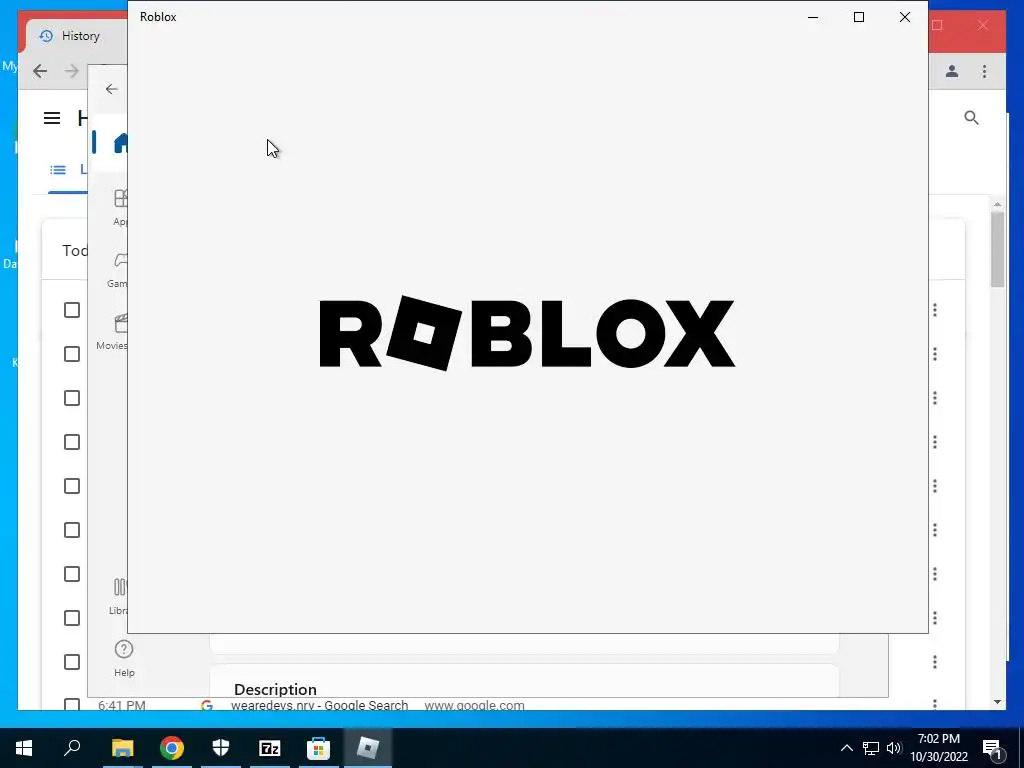Tick the topmost history entry checkbox under Today
Viewport: 1024px width, 768px height.
pos(72,310)
